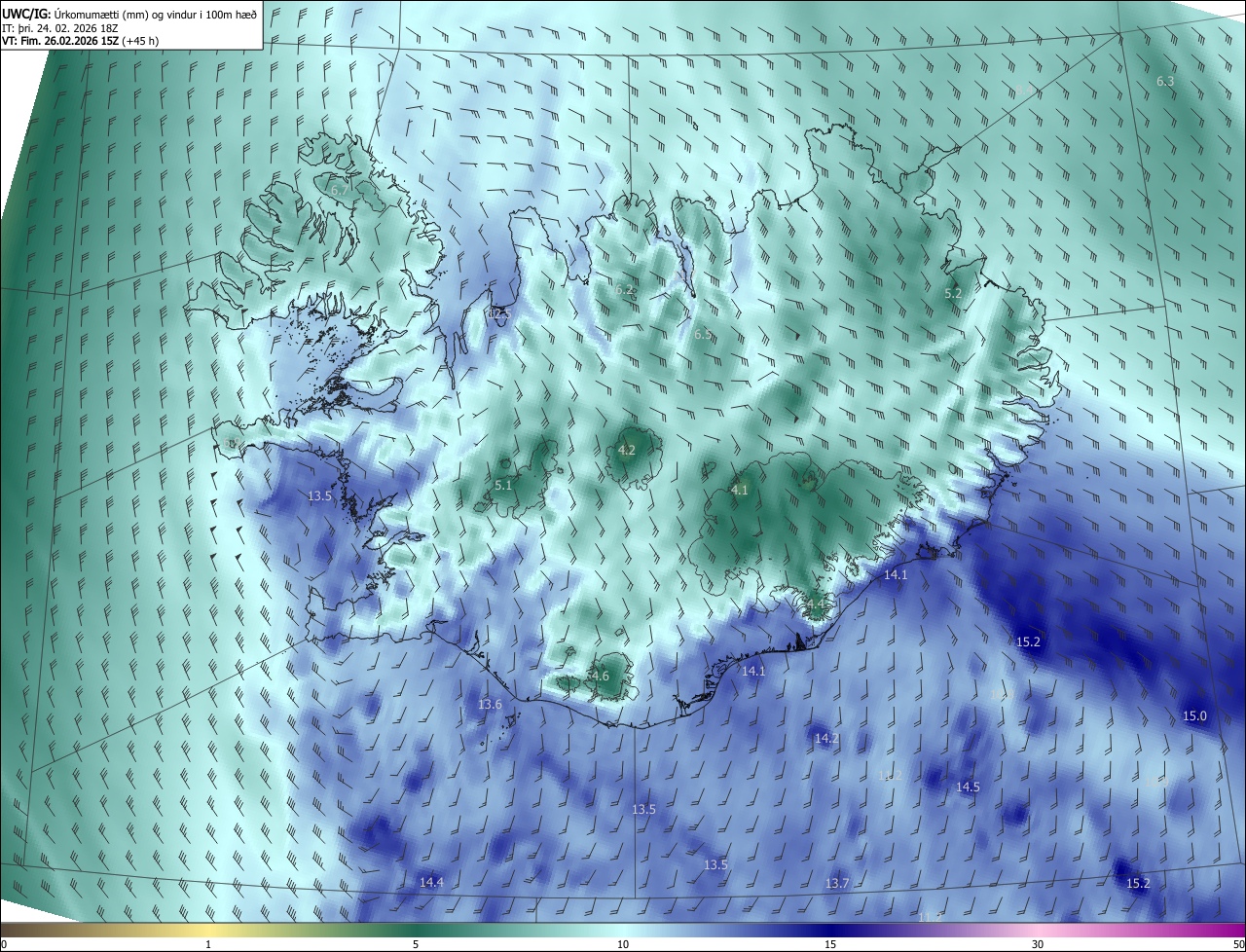Click the 4.1 value label on the large glacier

coord(739,490)
